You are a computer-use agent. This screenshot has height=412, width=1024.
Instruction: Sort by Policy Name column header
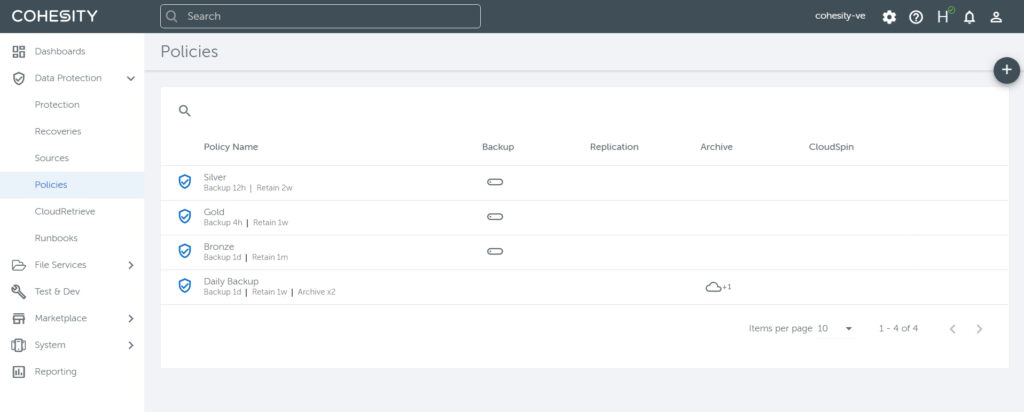tap(231, 147)
